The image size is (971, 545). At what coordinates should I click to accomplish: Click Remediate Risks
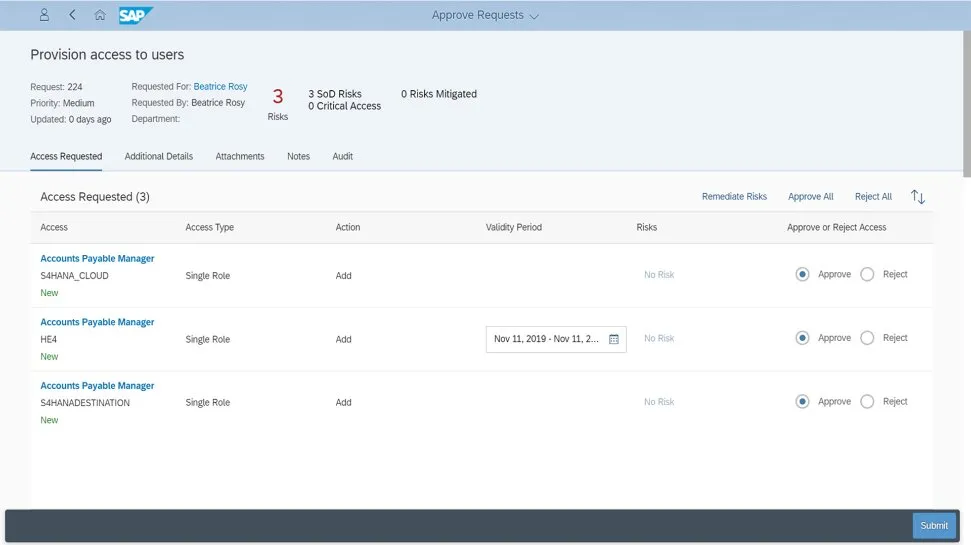(734, 197)
